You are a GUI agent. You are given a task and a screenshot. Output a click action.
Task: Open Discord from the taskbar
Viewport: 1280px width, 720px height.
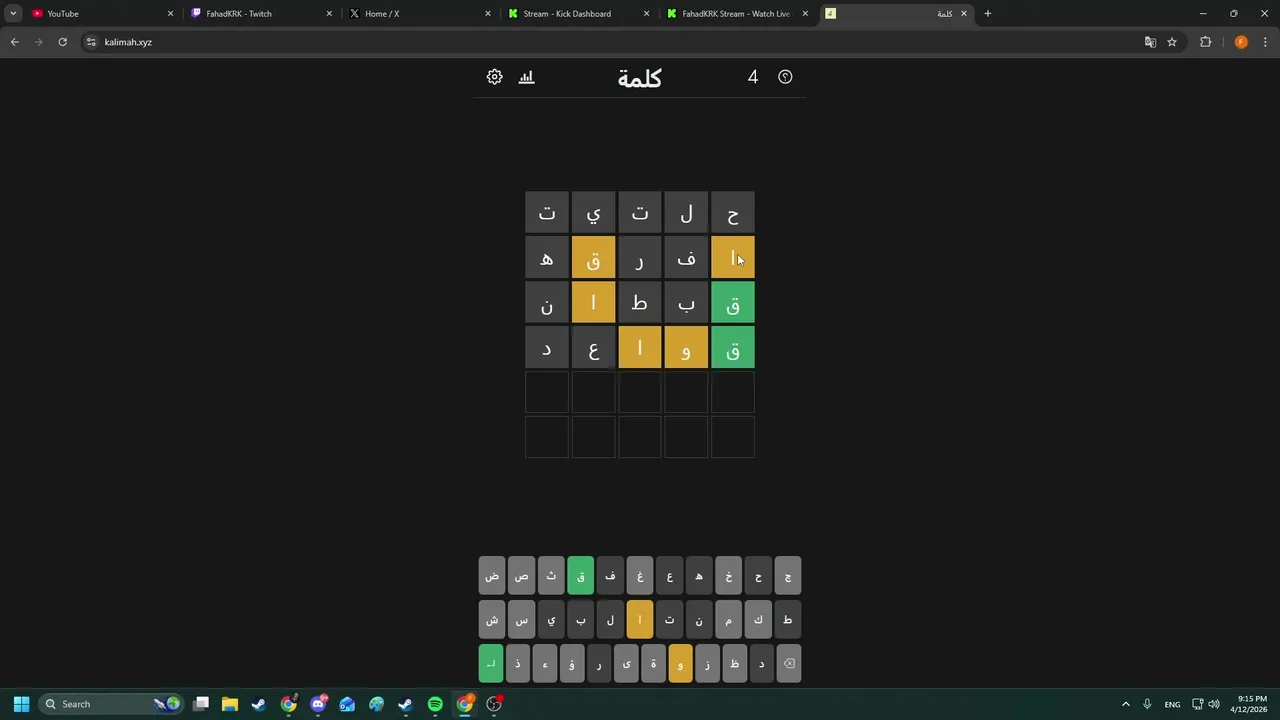(x=318, y=704)
